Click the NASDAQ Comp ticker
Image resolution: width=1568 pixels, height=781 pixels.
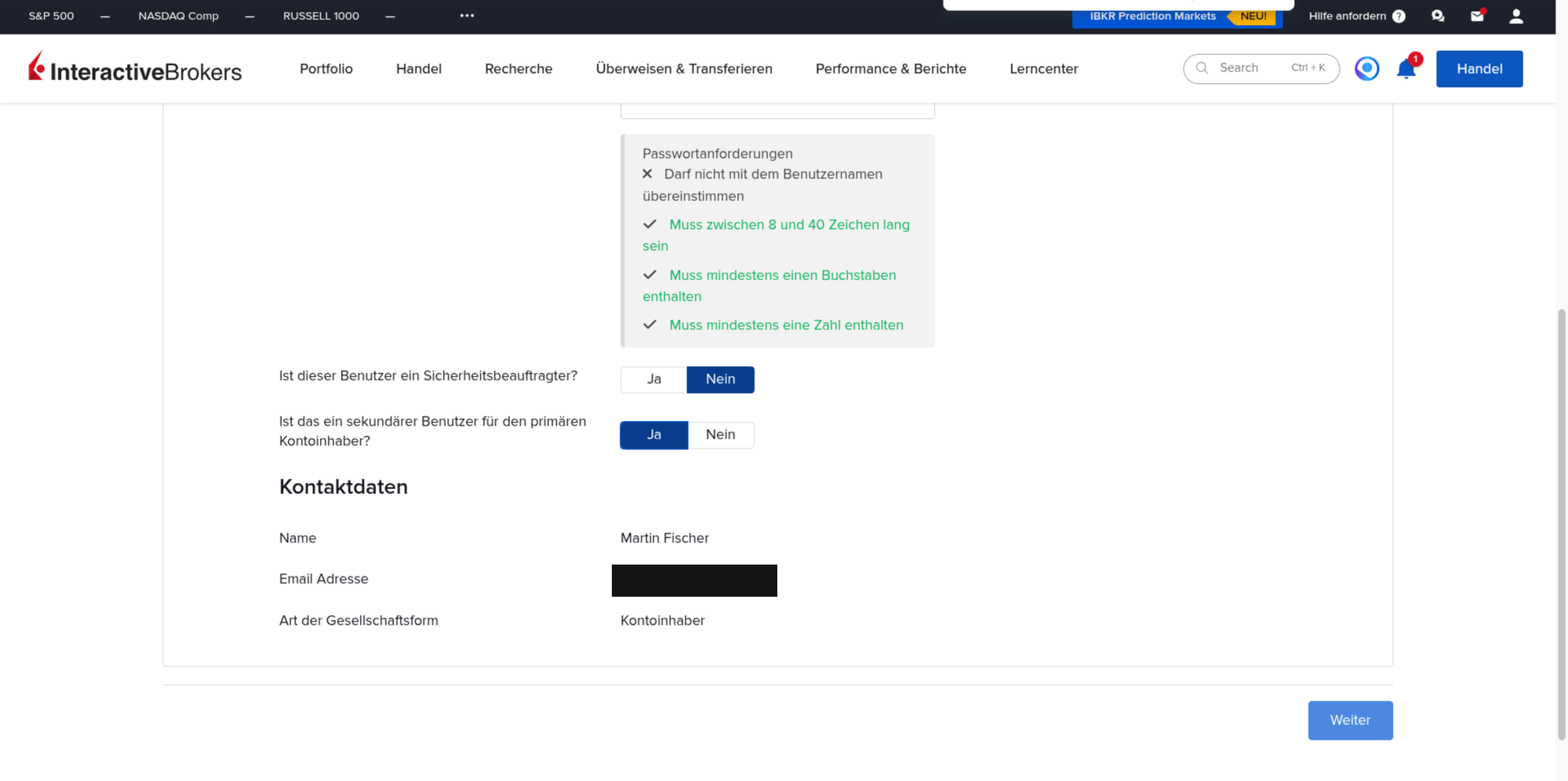click(178, 16)
